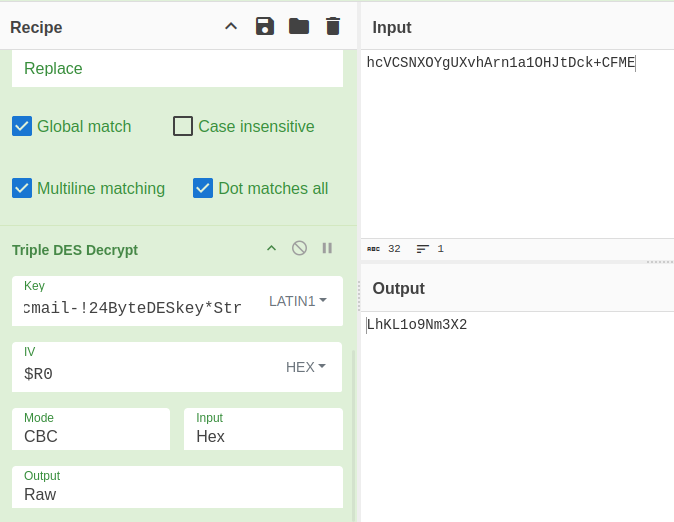Uncheck Global match checkbox
Image resolution: width=674 pixels, height=522 pixels.
click(22, 126)
